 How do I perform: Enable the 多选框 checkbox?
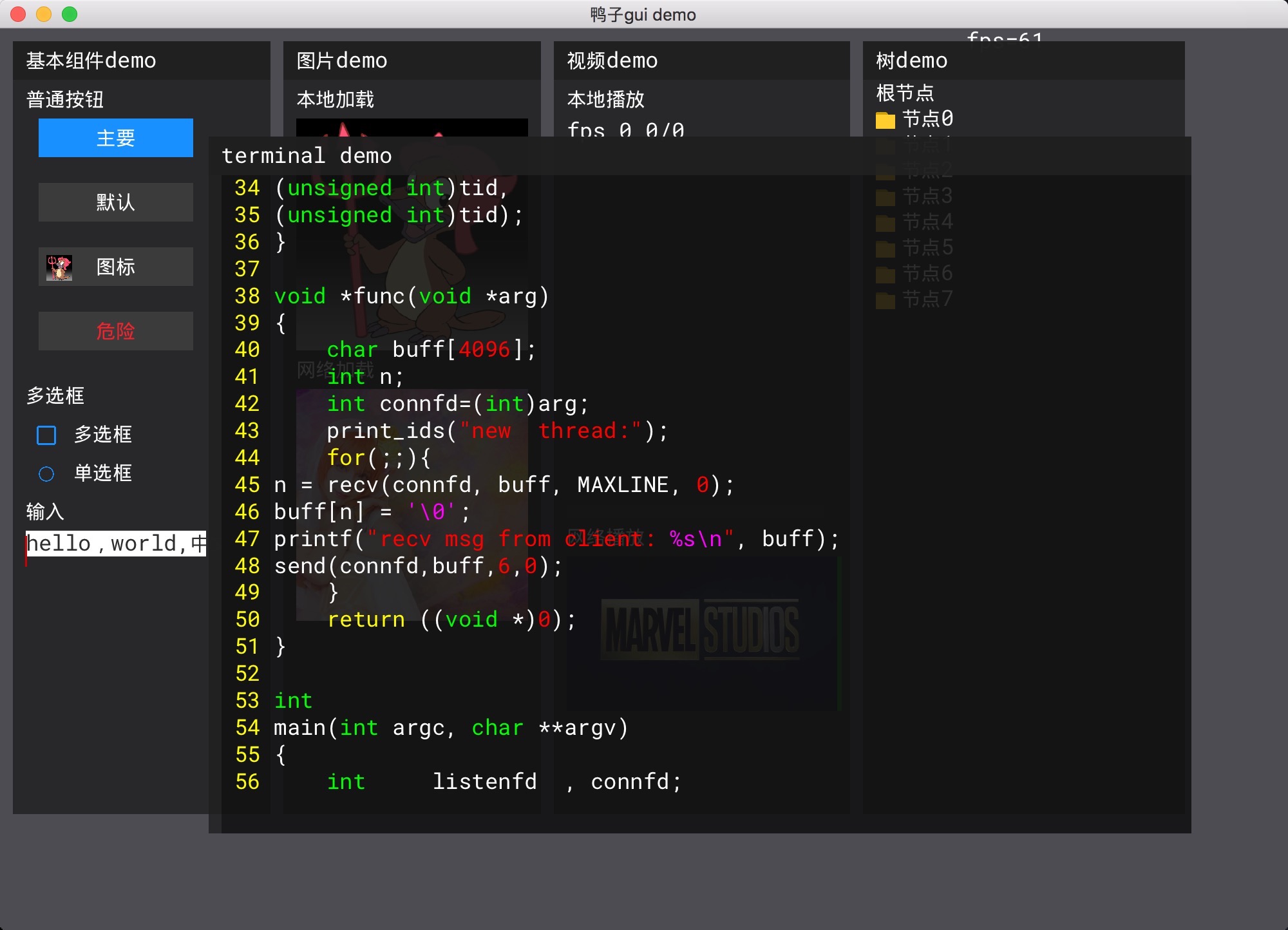46,435
